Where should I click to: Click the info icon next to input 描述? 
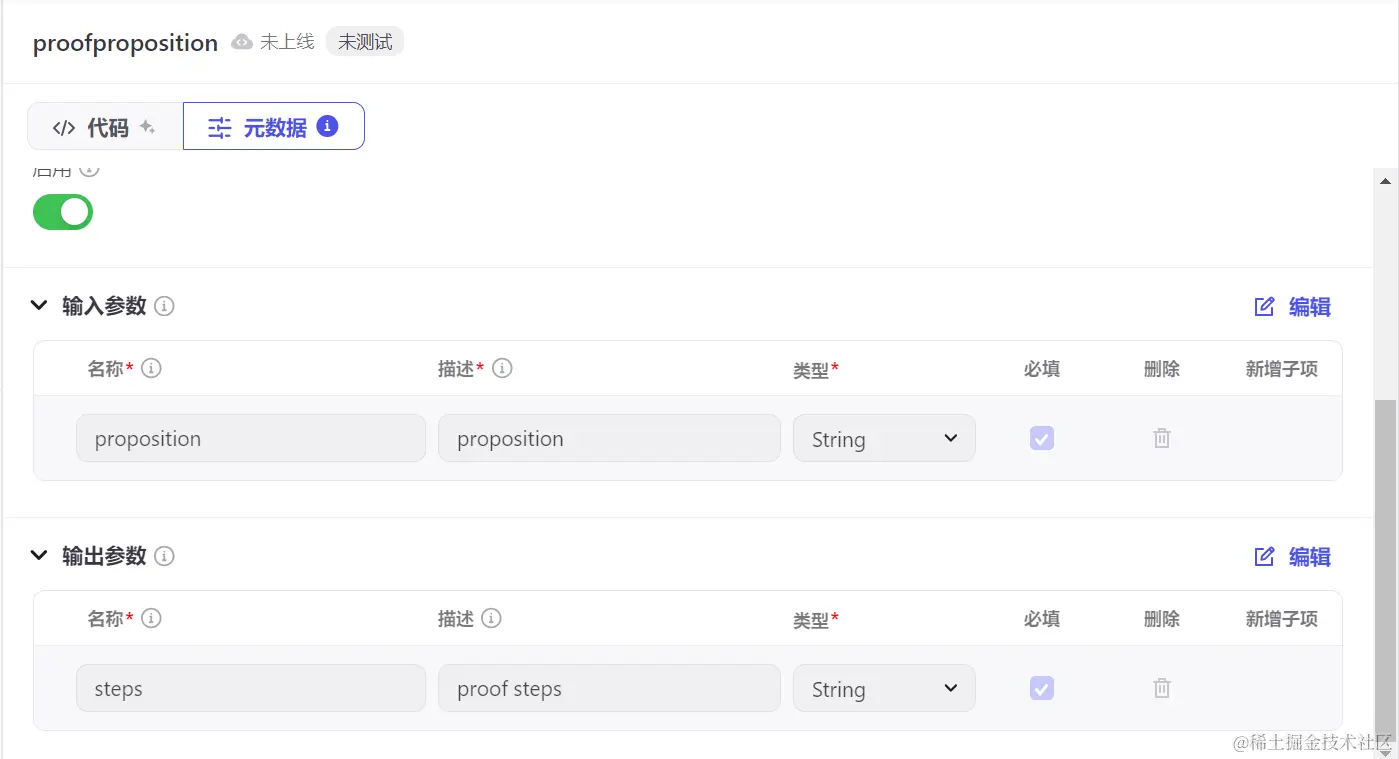pyautogui.click(x=503, y=368)
